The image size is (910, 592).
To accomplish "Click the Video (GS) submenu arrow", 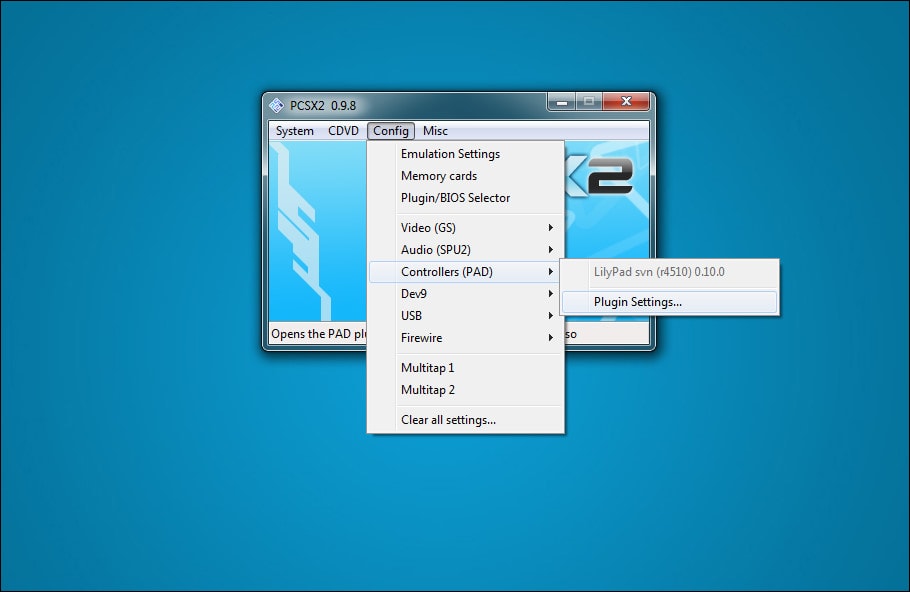I will [551, 228].
